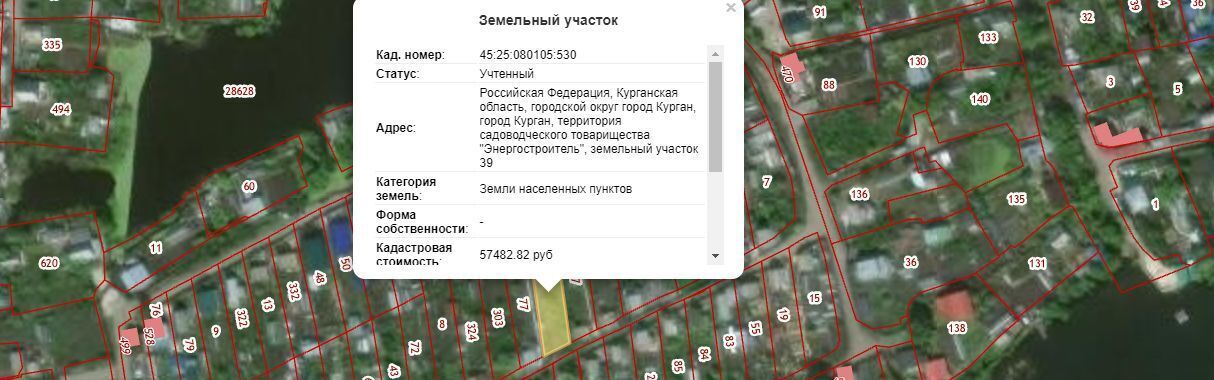1214x380 pixels.
Task: Select parcel 494 on the map
Action: pyautogui.click(x=61, y=110)
